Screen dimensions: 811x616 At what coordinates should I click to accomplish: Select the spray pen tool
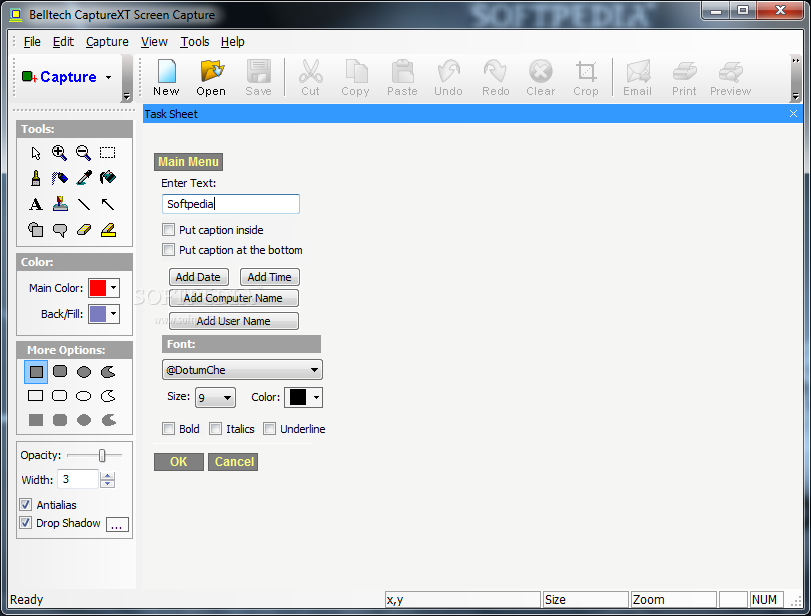[x=59, y=178]
